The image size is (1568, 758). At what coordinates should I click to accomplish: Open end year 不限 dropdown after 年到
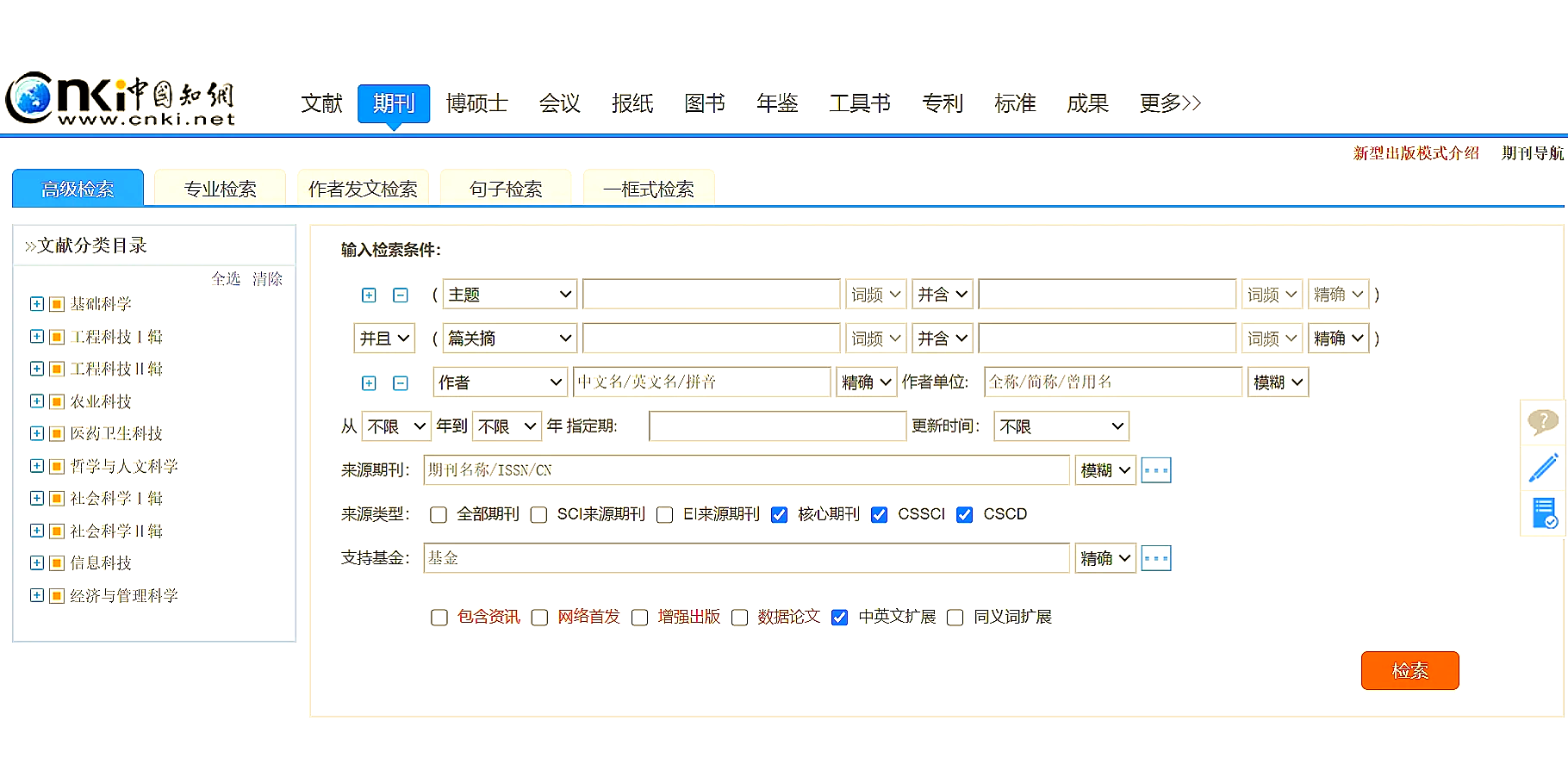tap(507, 426)
